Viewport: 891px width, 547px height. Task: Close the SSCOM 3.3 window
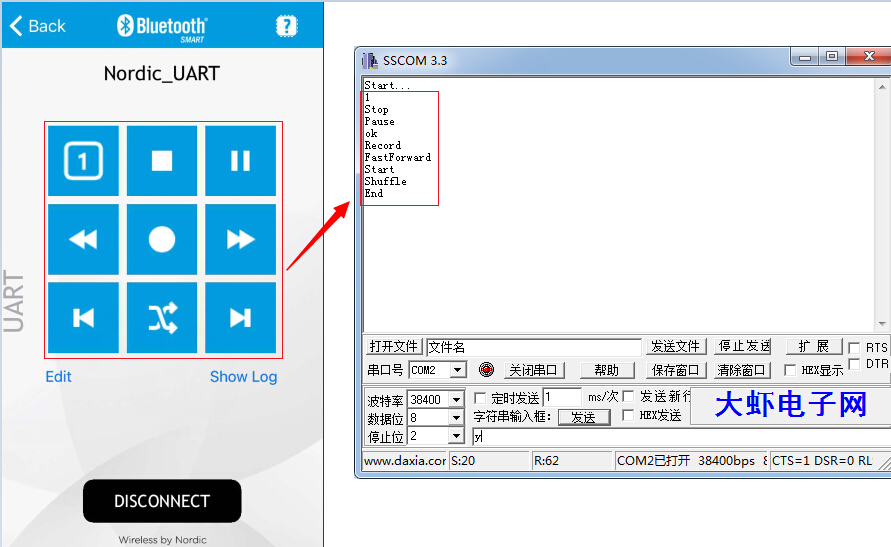(x=869, y=57)
